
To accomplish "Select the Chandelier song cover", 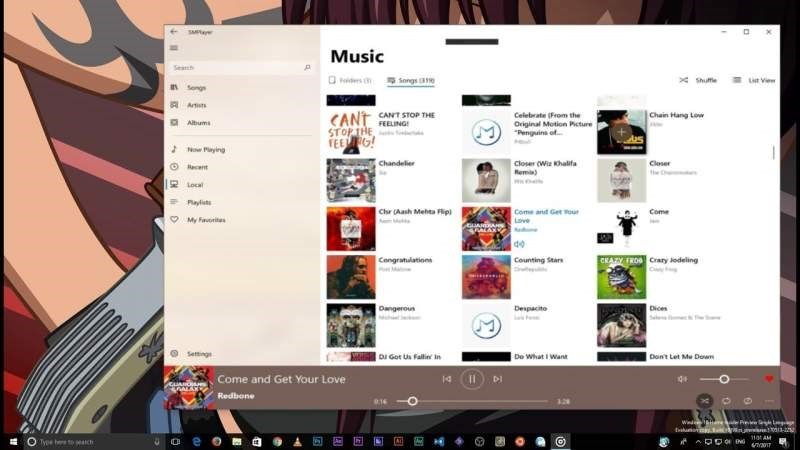I will point(351,181).
